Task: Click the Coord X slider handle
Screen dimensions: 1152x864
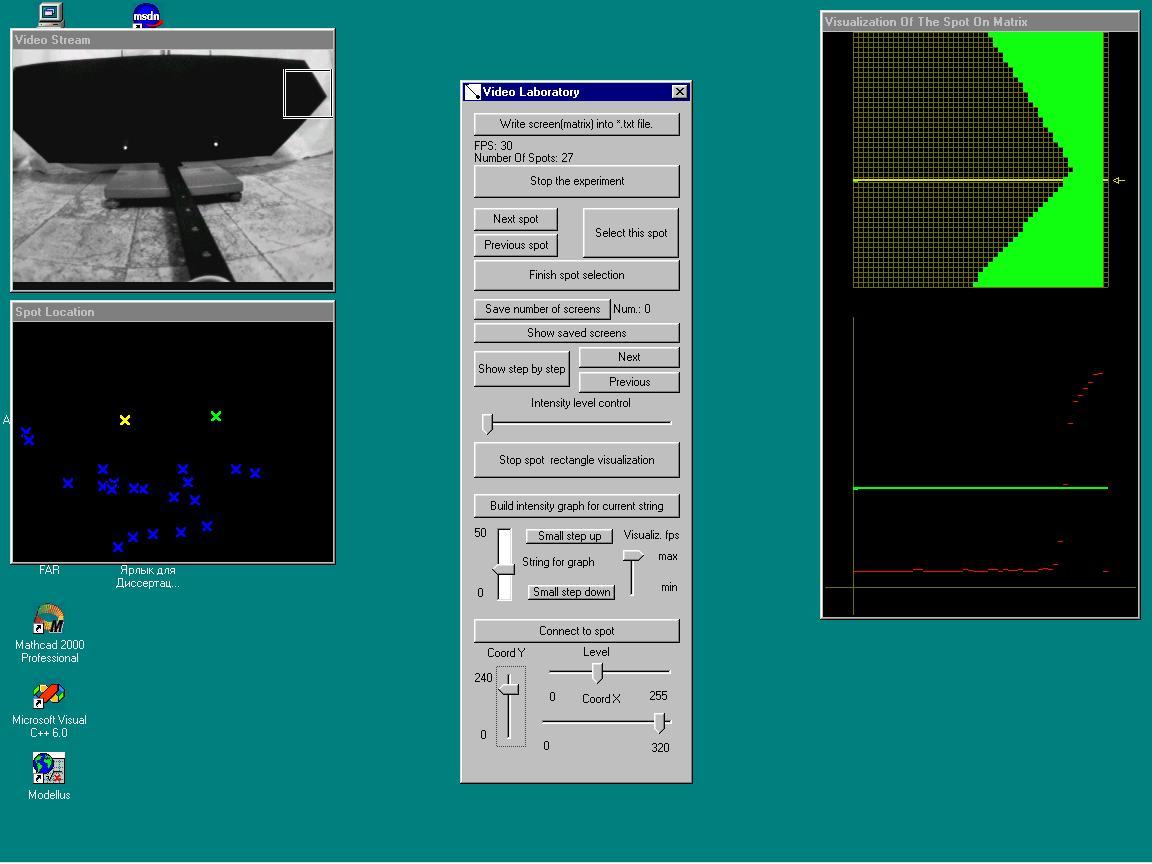Action: [659, 722]
